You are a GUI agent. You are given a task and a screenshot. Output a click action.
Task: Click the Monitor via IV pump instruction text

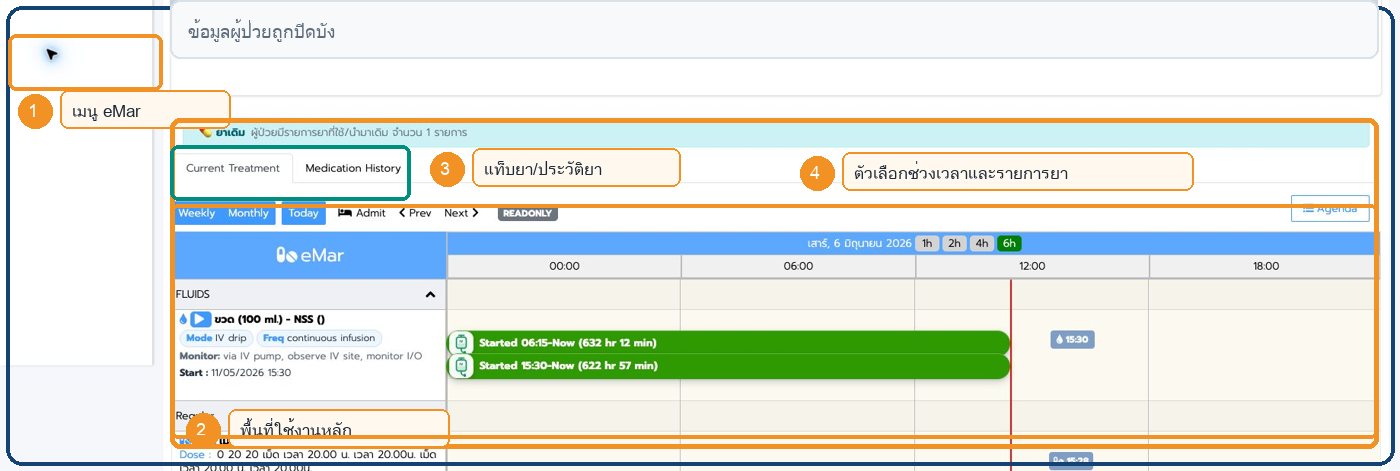coord(300,356)
